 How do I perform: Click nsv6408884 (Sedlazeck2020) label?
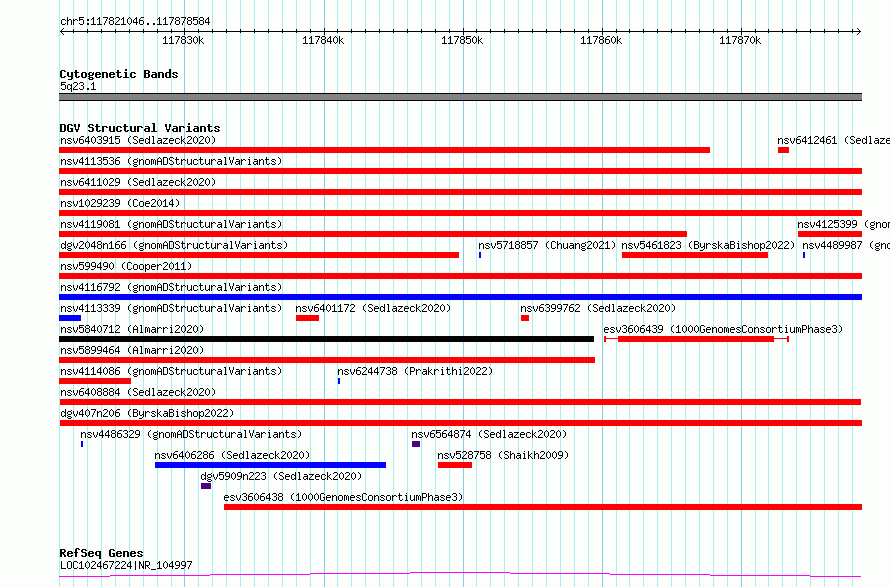[x=138, y=392]
